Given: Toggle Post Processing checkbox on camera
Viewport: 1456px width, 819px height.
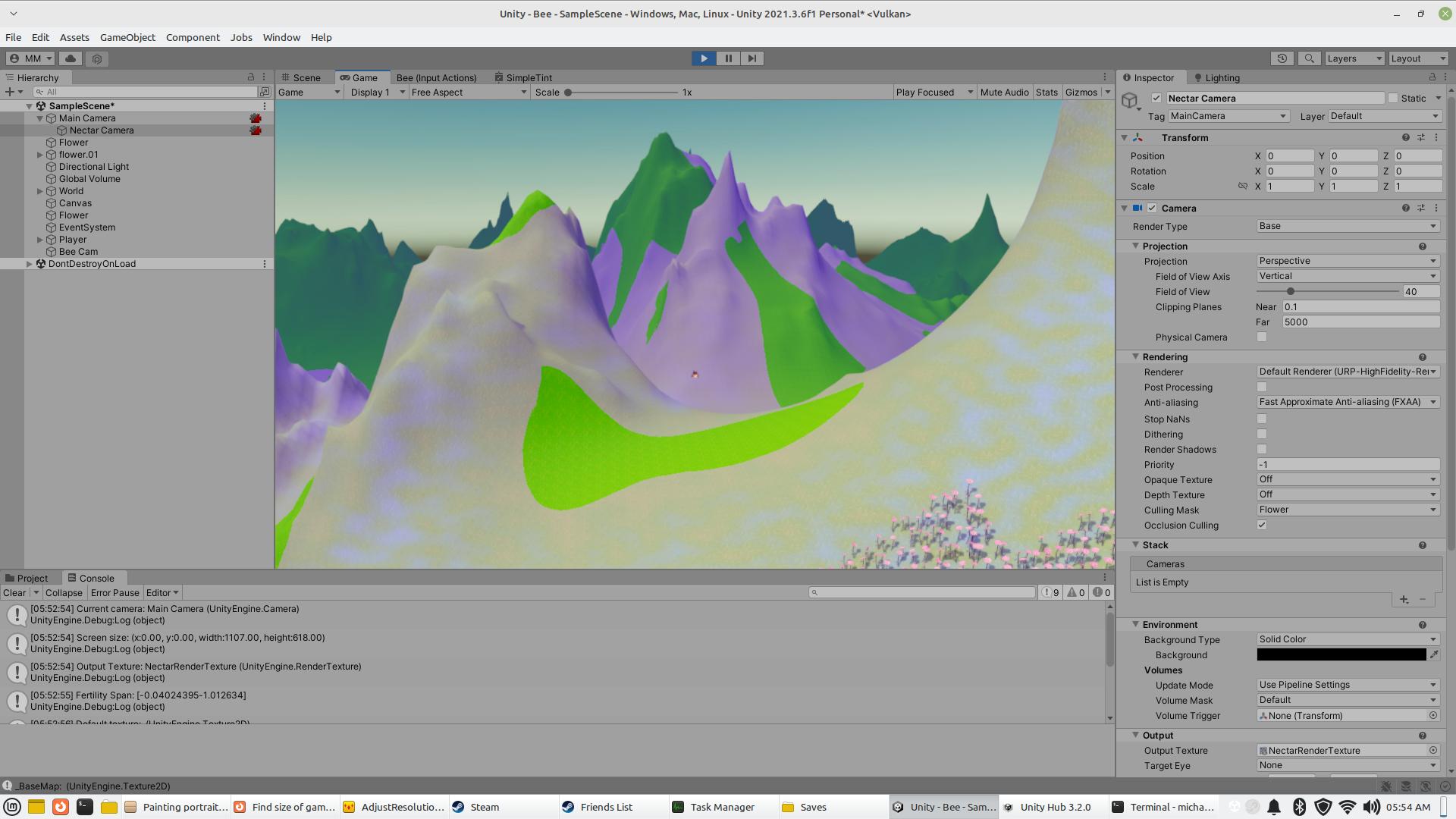Looking at the screenshot, I should click(x=1261, y=387).
